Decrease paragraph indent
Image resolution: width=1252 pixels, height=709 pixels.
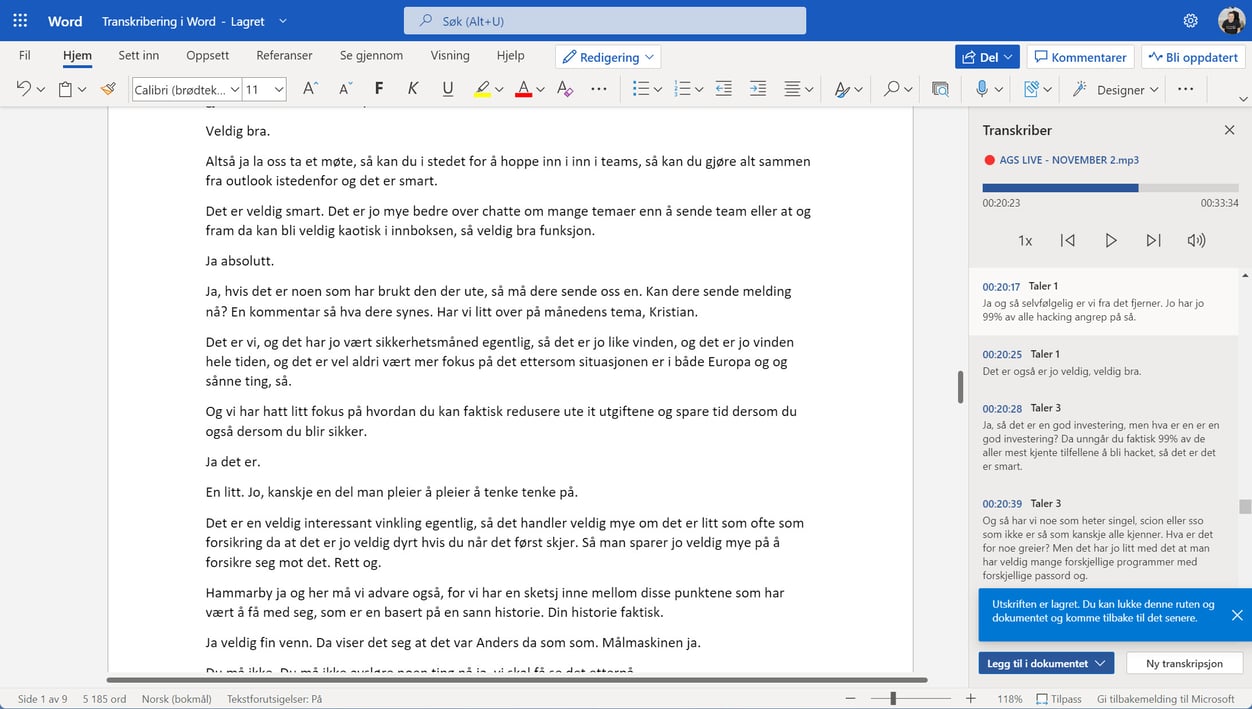(723, 89)
